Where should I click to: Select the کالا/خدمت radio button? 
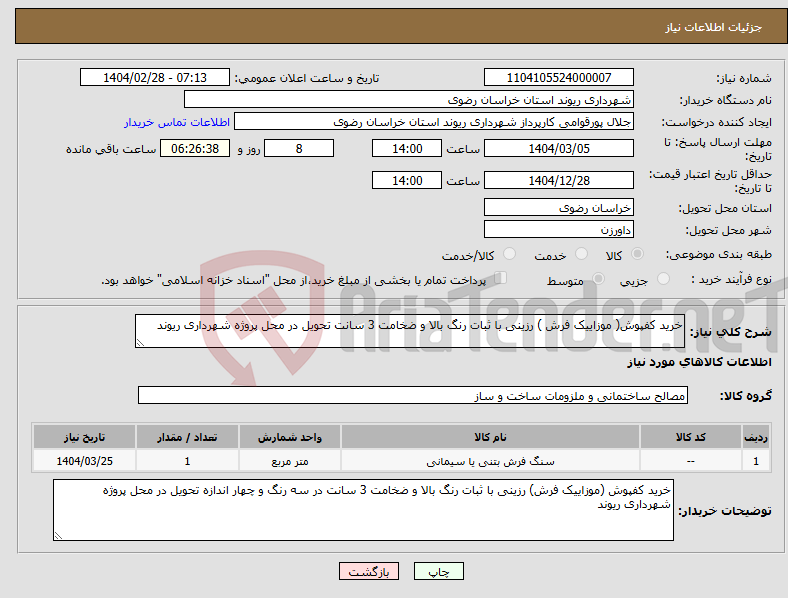coord(510,254)
